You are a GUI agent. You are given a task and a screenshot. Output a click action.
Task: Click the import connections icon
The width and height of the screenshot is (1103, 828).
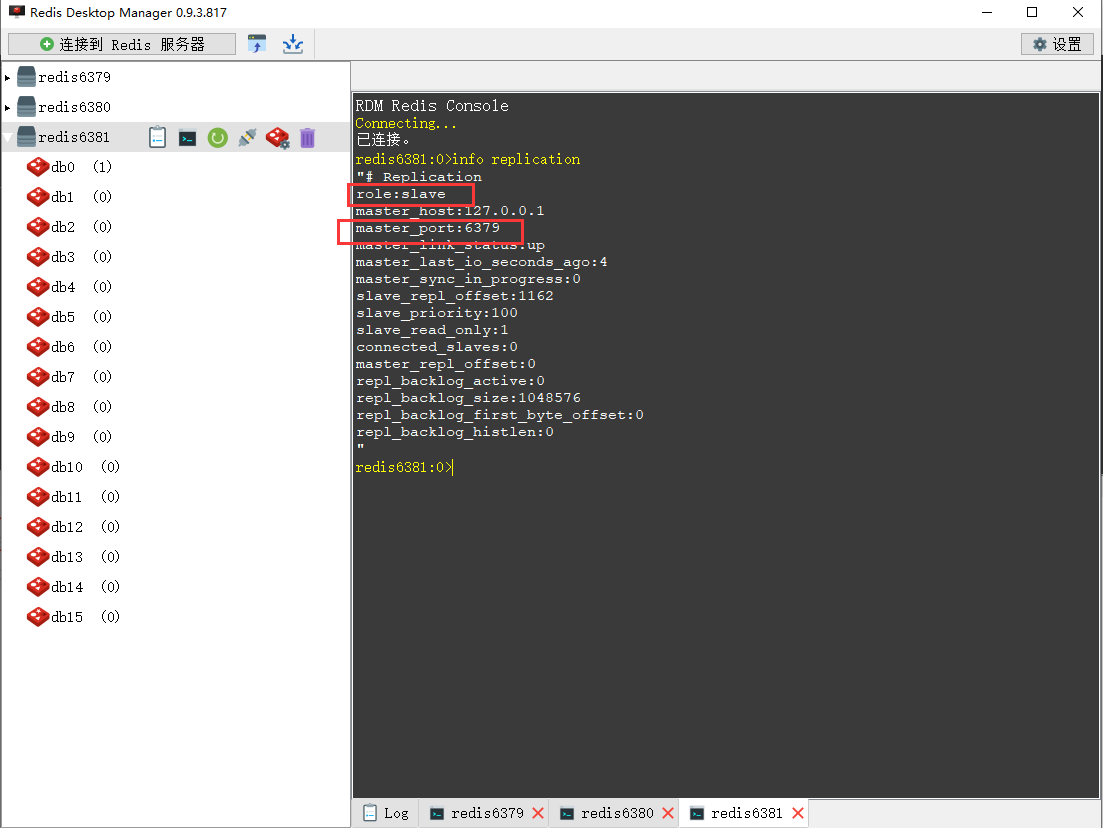[257, 44]
